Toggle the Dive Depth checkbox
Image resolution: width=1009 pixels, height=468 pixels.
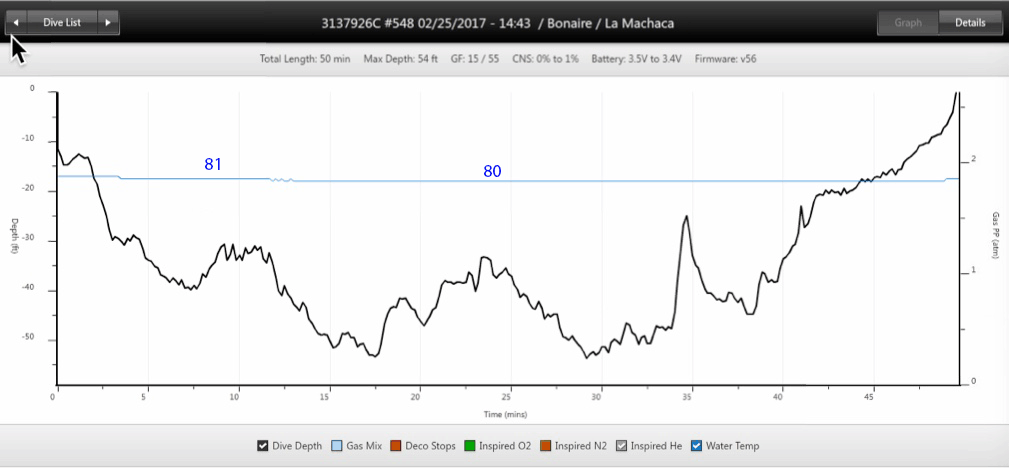pyautogui.click(x=263, y=446)
